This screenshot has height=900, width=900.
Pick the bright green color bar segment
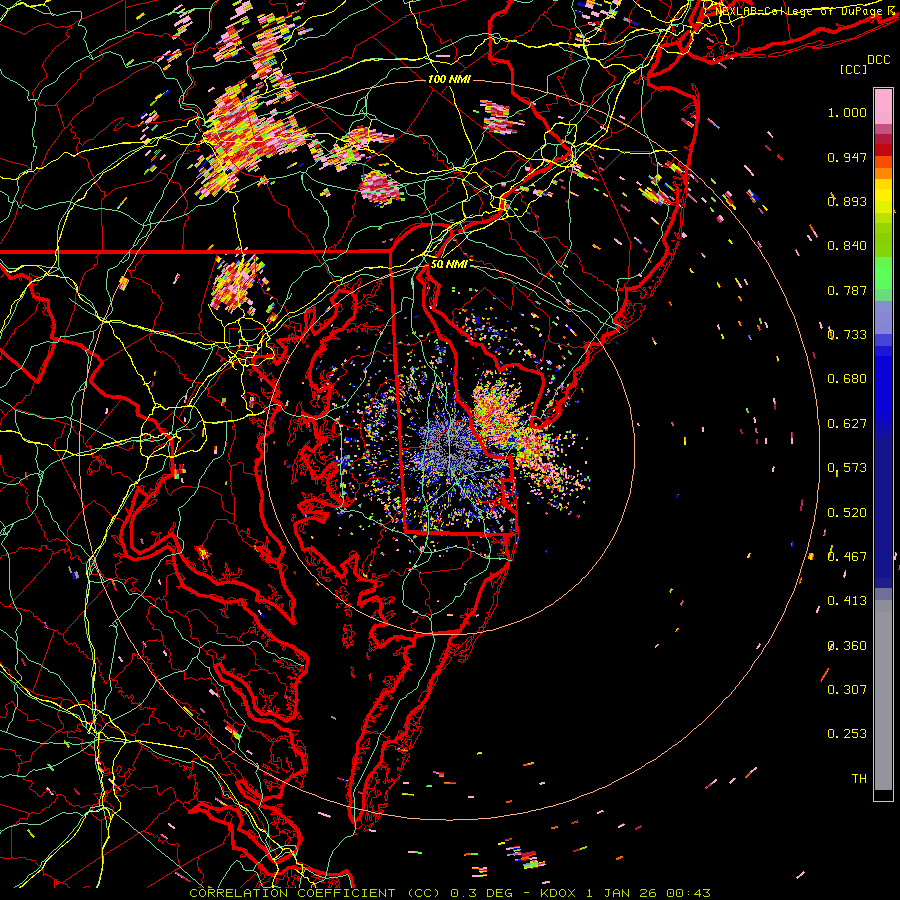(x=883, y=273)
